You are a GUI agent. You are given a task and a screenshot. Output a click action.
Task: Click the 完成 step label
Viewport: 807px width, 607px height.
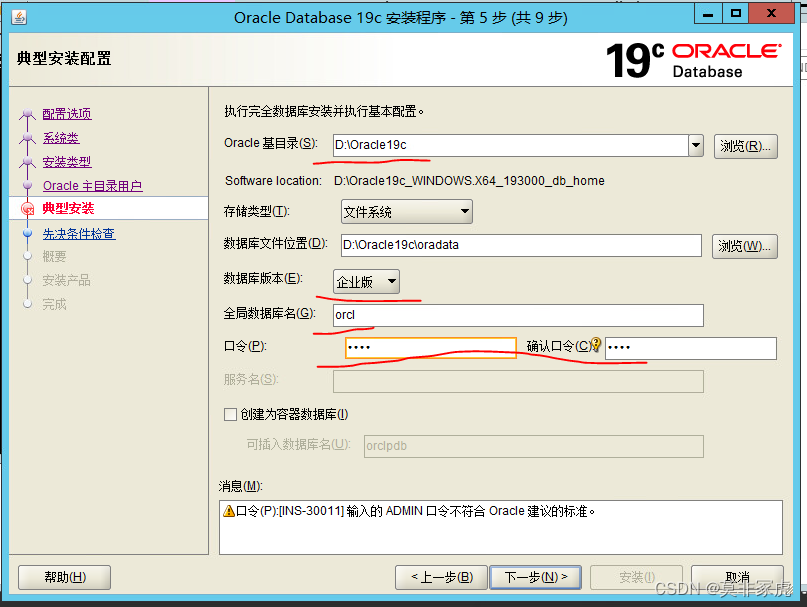coord(54,304)
